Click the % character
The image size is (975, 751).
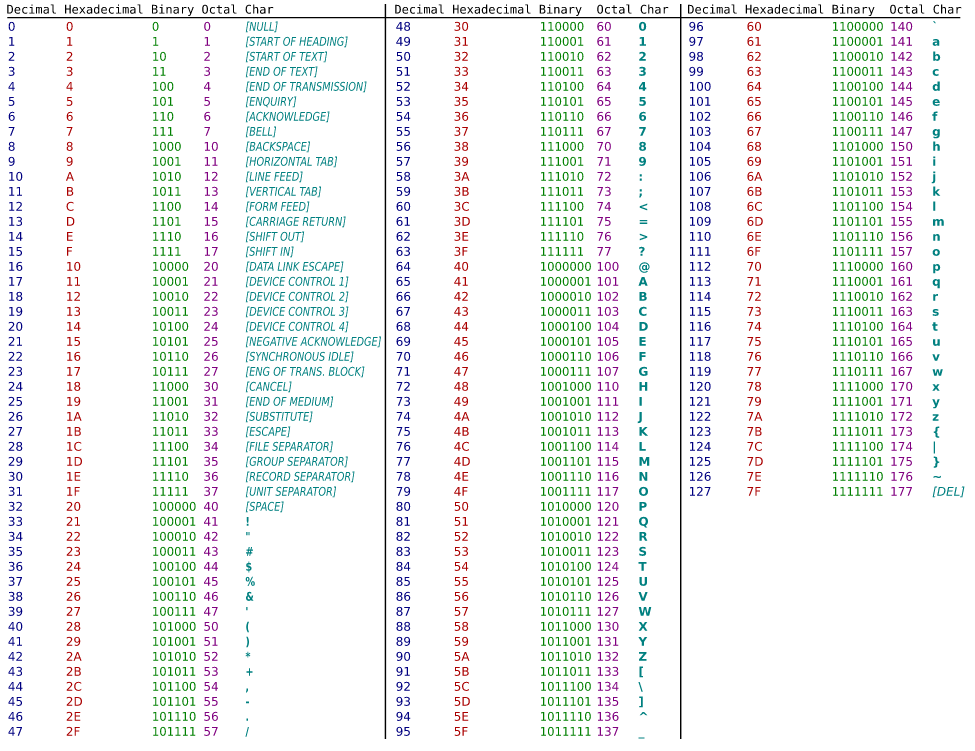[x=250, y=582]
